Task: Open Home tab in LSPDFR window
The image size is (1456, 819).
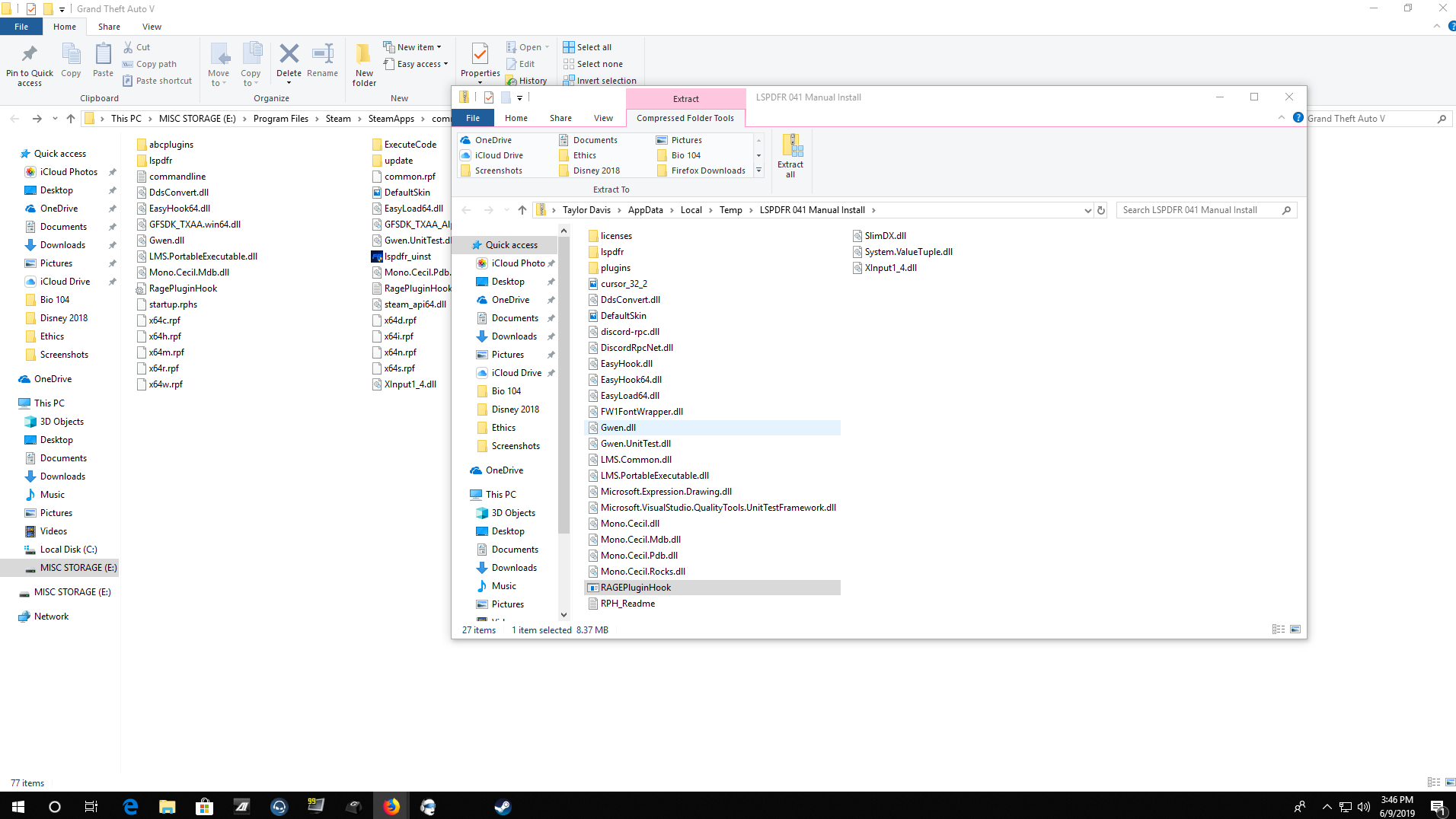Action: coord(516,118)
